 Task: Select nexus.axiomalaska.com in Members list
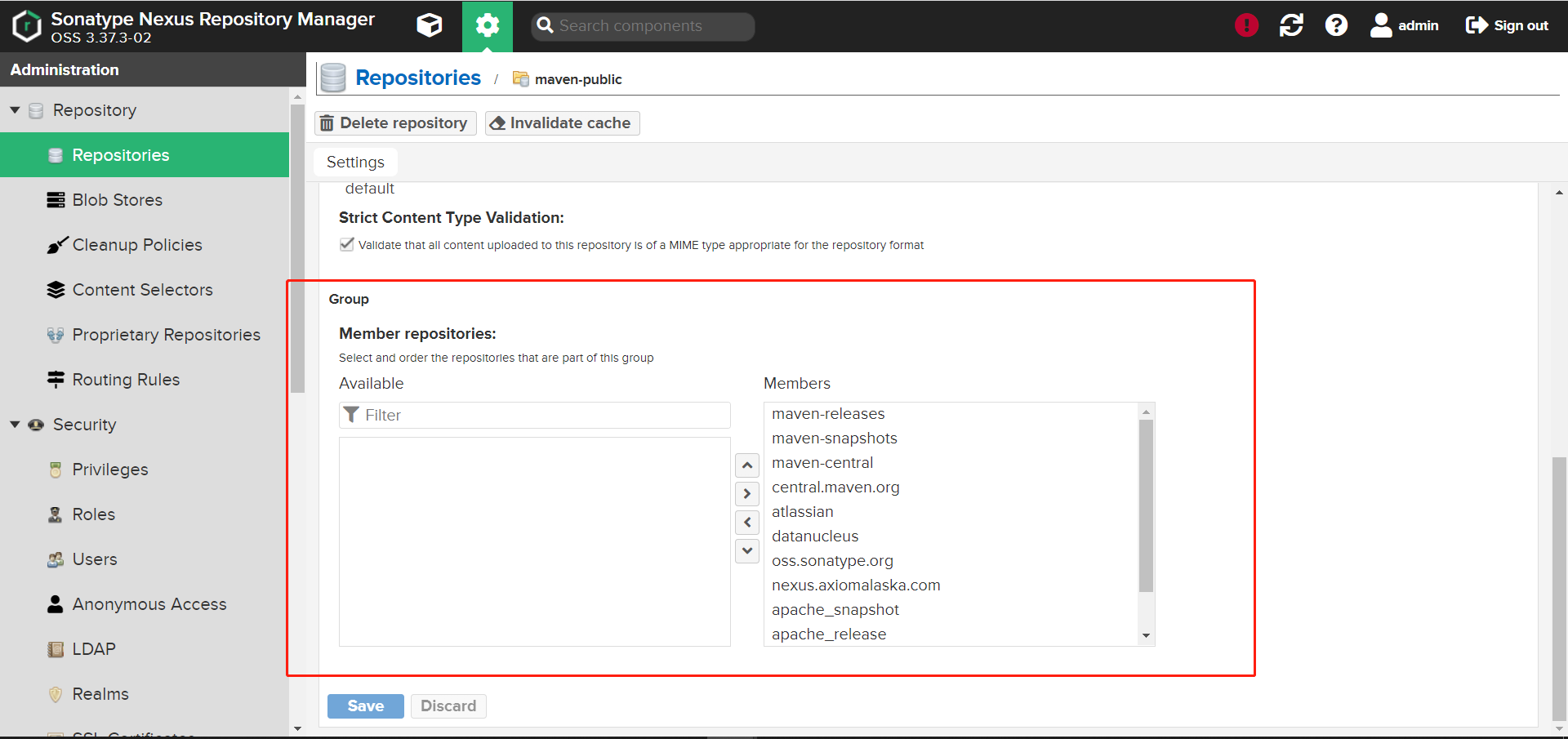click(951, 585)
